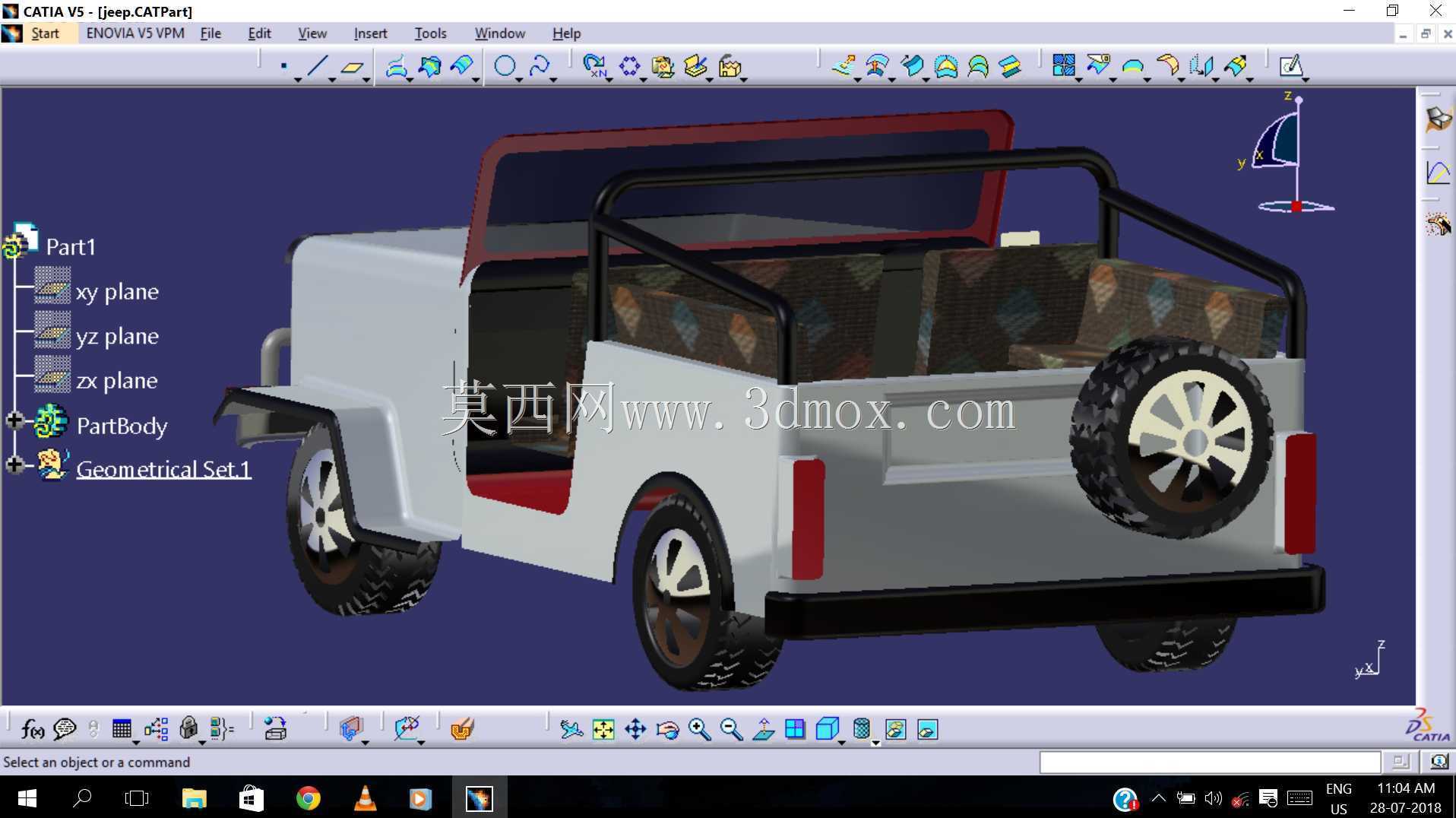The width and height of the screenshot is (1456, 818).
Task: Select the zx plane tree item
Action: click(117, 380)
